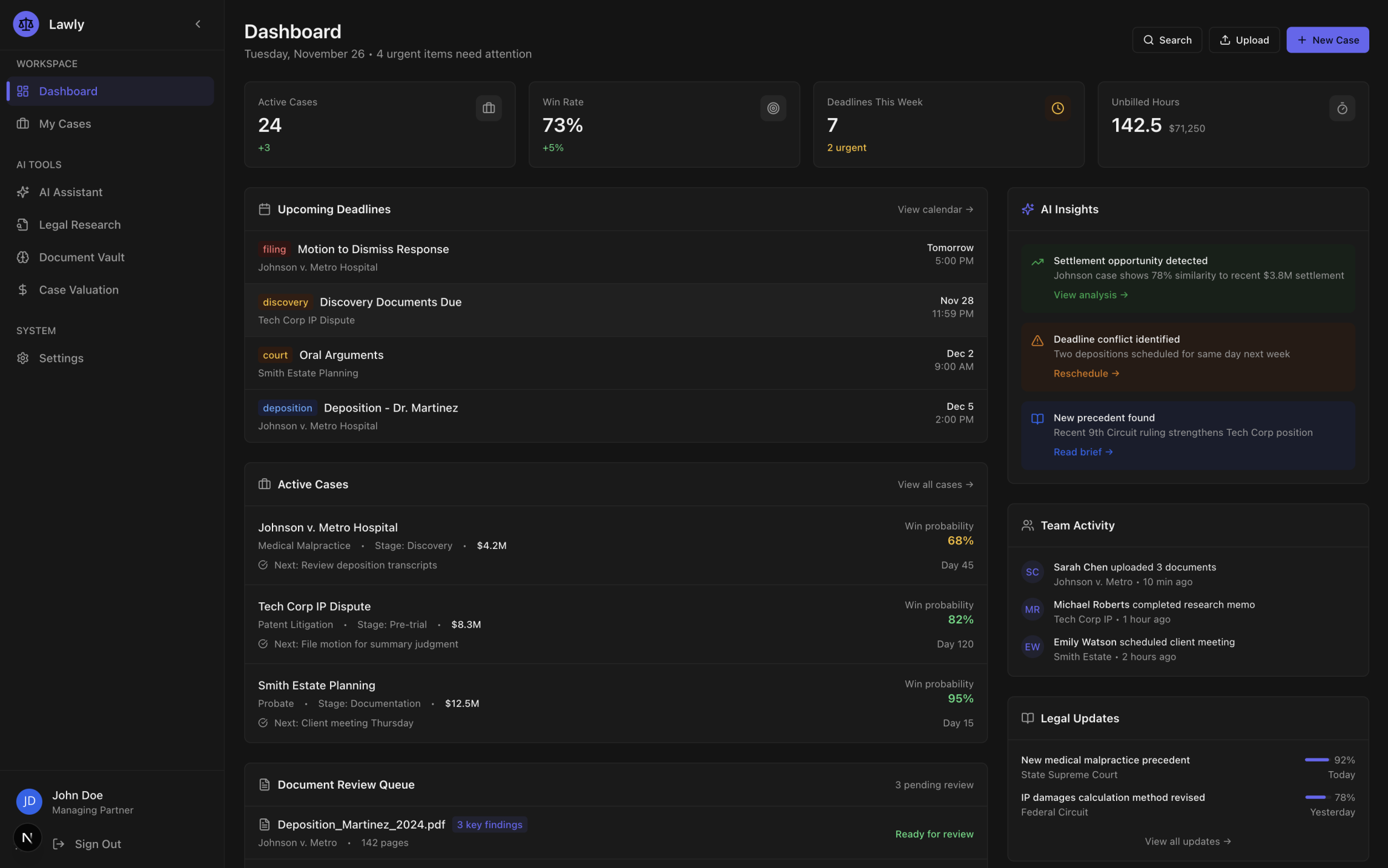Screen dimensions: 1388x868
Task: Click the Sign Out arrow icon
Action: [58, 844]
